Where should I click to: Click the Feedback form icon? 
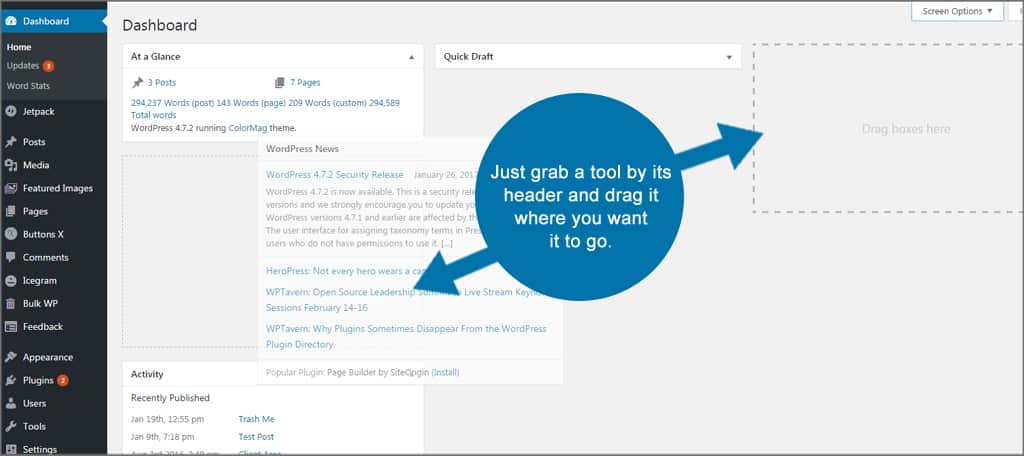click(x=10, y=327)
